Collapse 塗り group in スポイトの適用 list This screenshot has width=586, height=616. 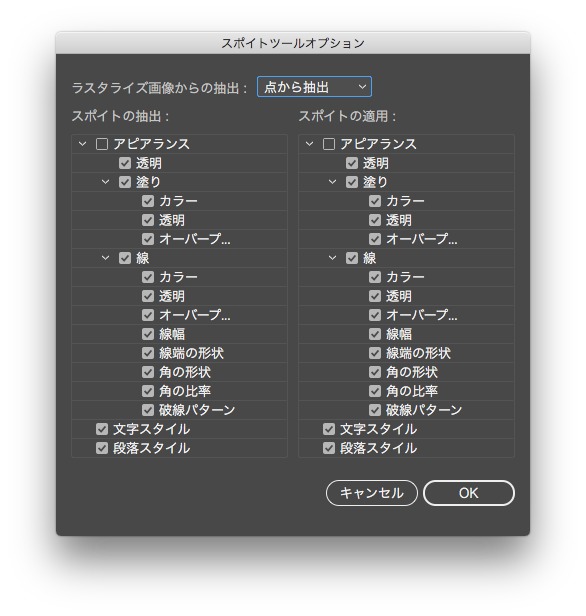[332, 182]
